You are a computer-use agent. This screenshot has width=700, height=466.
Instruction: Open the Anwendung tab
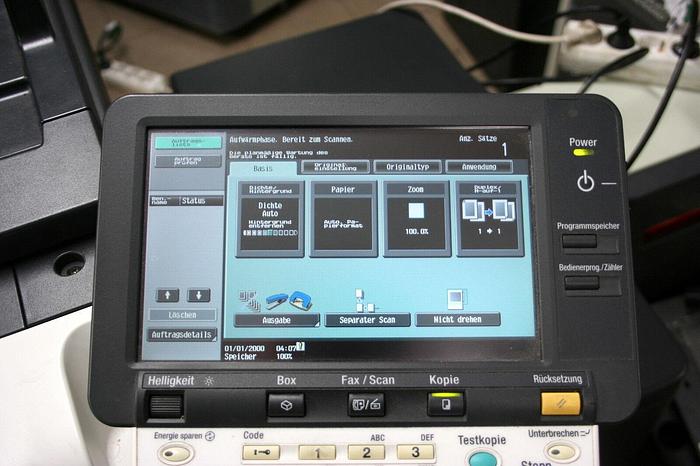(479, 167)
